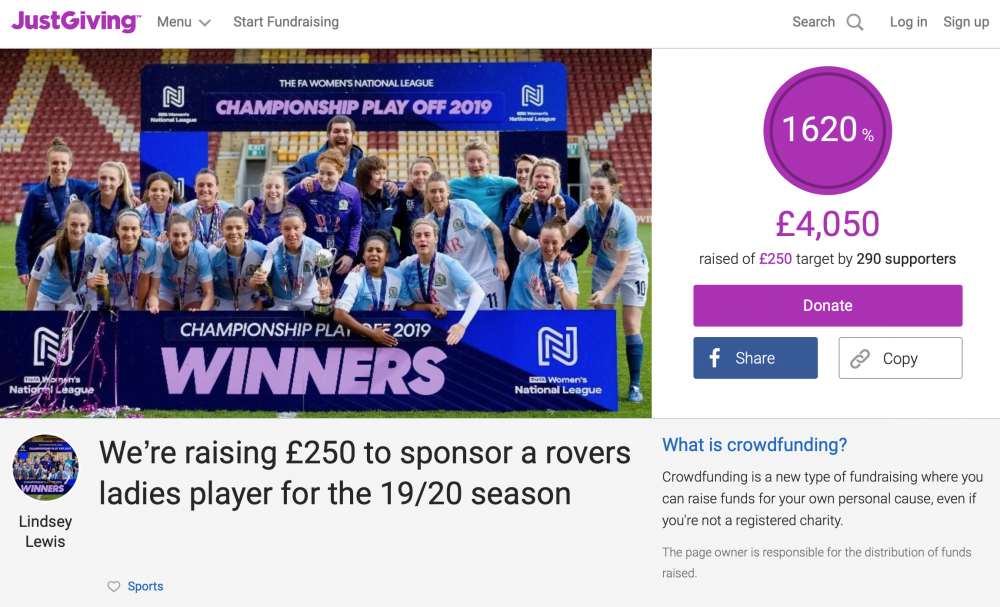Open the Start Fundraising page
The width and height of the screenshot is (1000, 607).
tap(286, 22)
